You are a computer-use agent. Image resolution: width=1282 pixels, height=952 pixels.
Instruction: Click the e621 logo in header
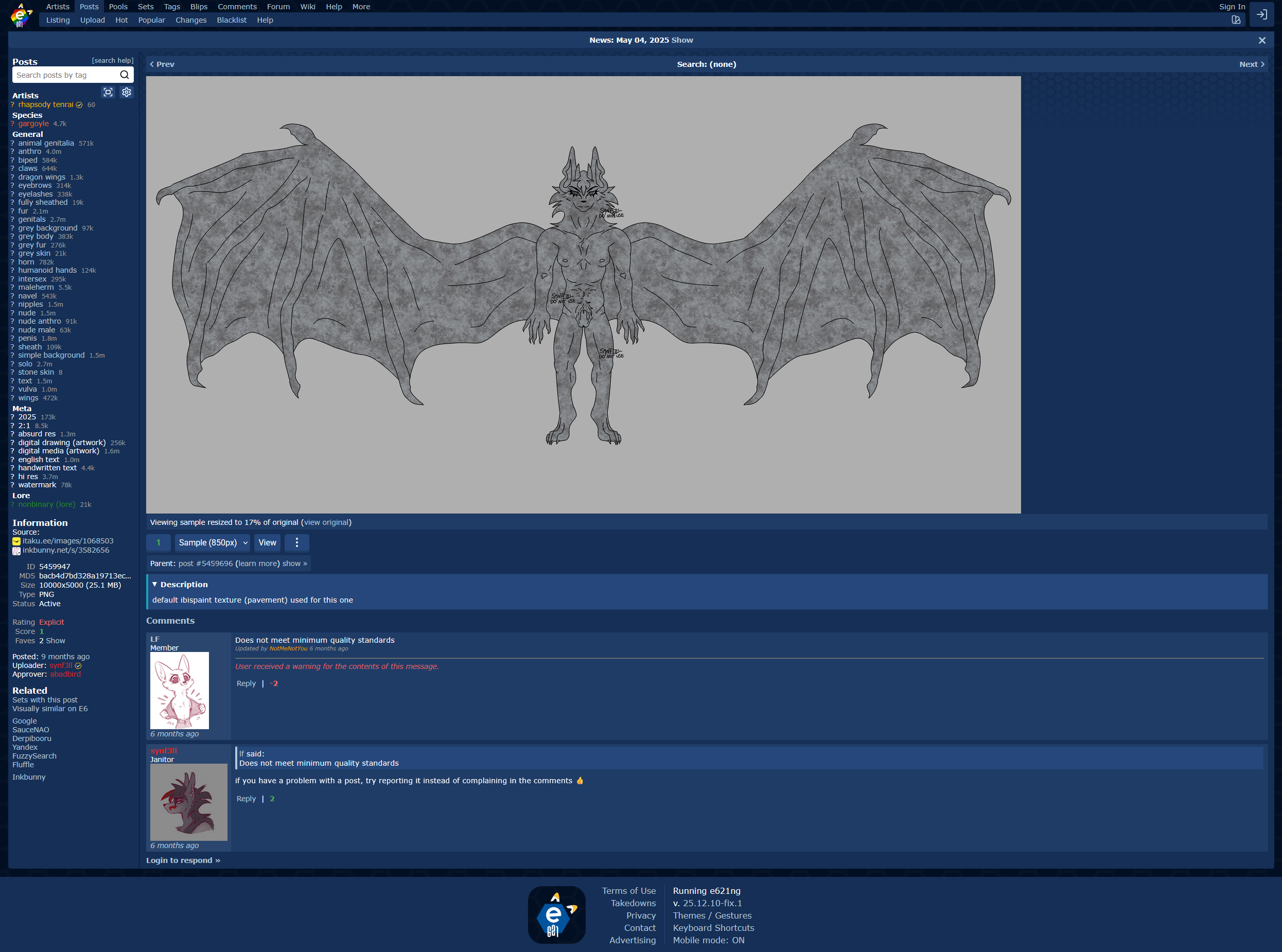pos(21,15)
